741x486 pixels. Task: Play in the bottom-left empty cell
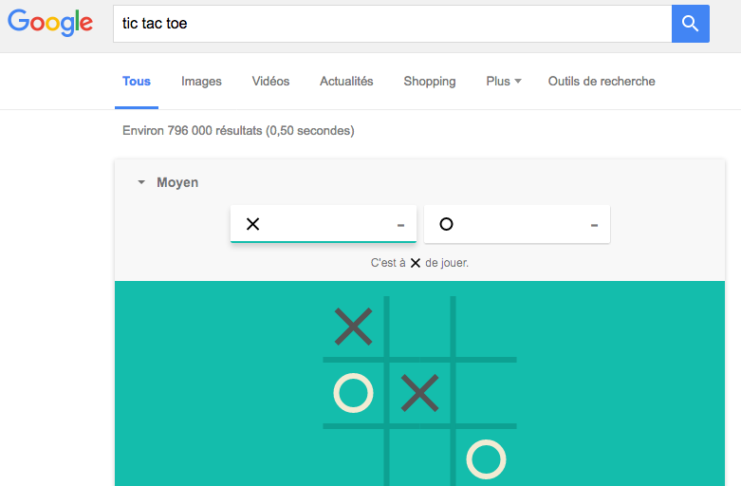(x=353, y=459)
